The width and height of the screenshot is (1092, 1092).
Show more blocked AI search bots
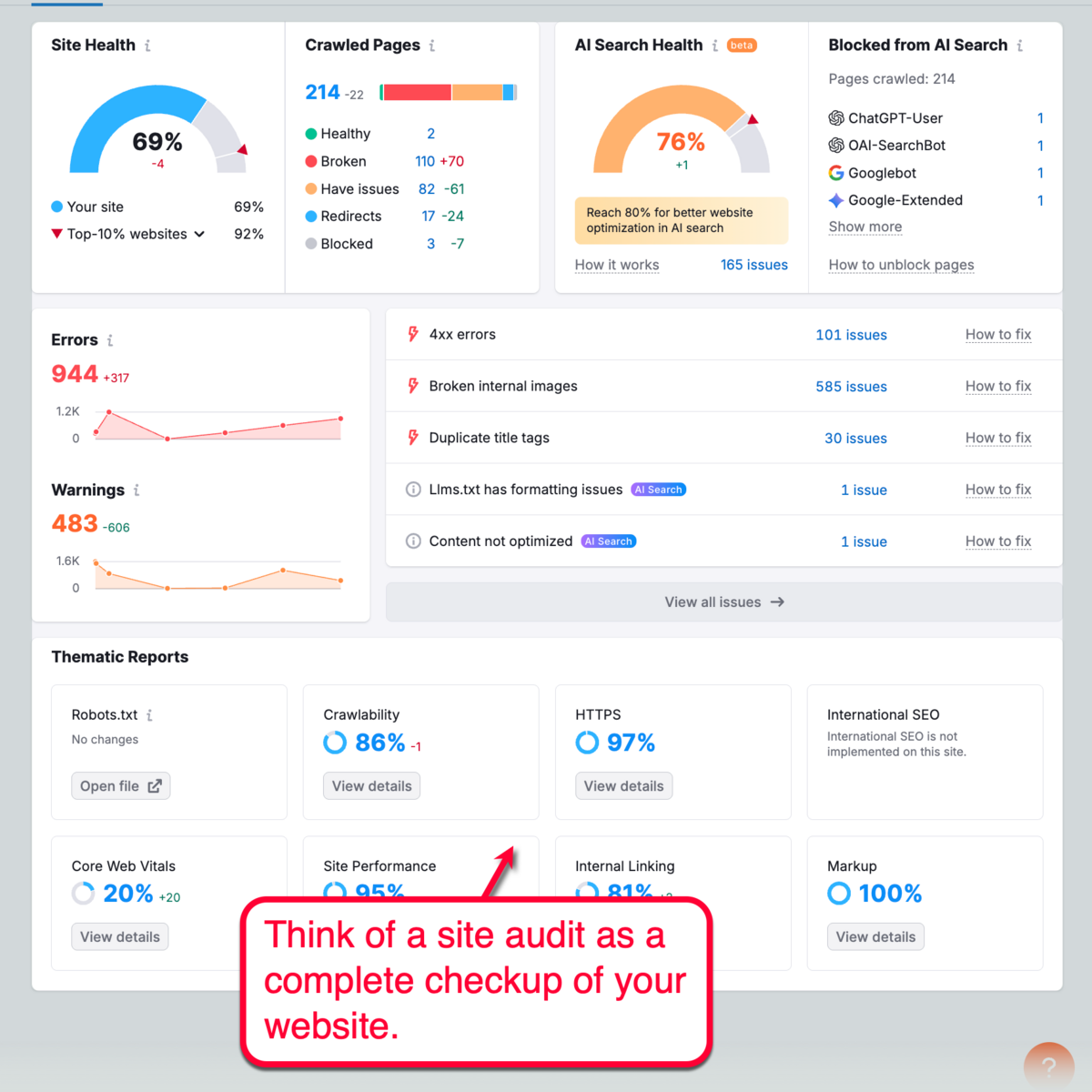pos(864,227)
